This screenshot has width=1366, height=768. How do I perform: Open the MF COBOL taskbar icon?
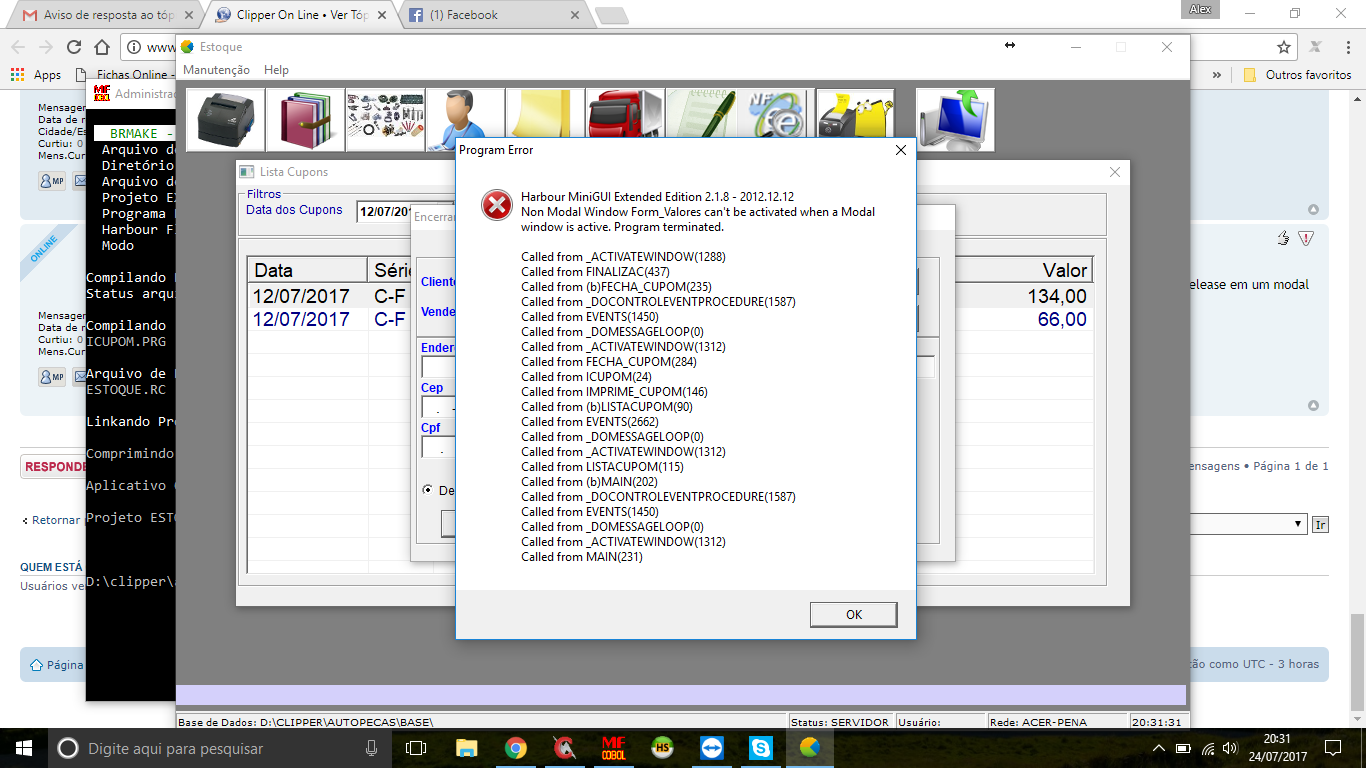[613, 748]
